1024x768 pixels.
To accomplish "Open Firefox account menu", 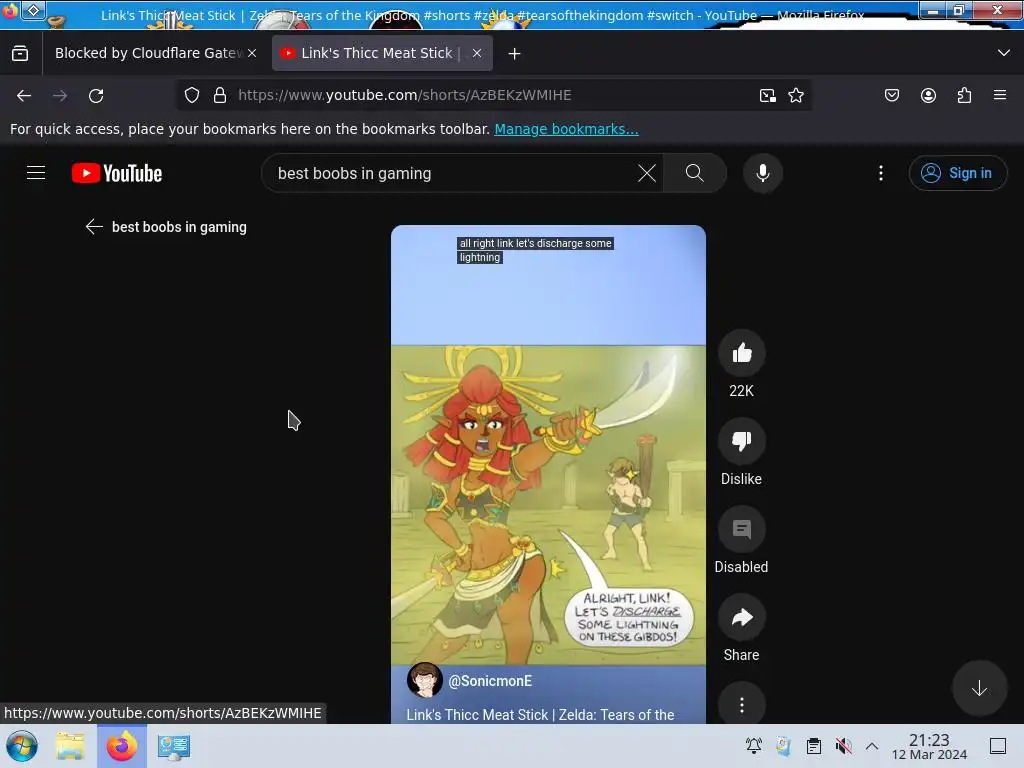I will pos(929,95).
